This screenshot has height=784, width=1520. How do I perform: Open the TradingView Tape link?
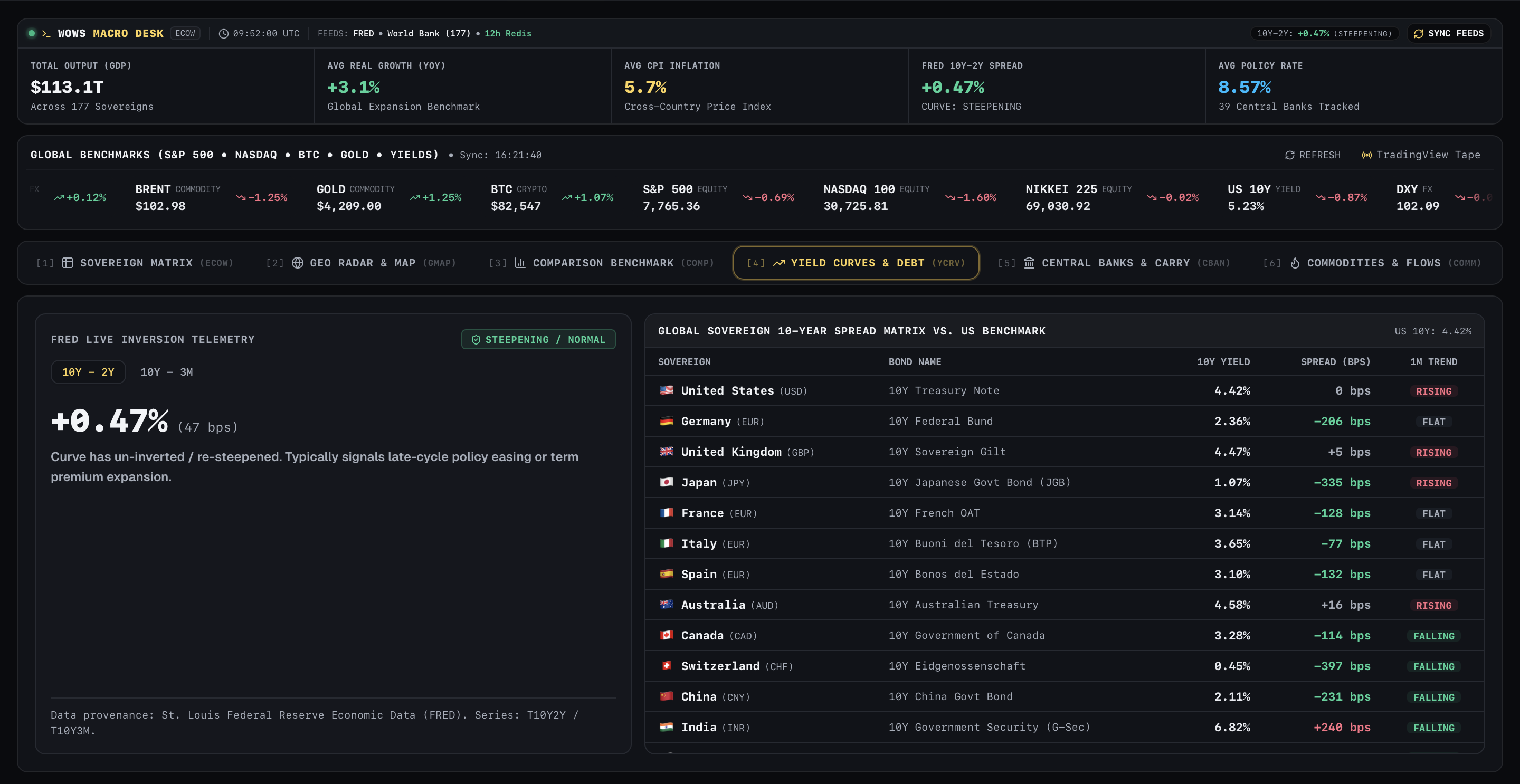(1421, 155)
